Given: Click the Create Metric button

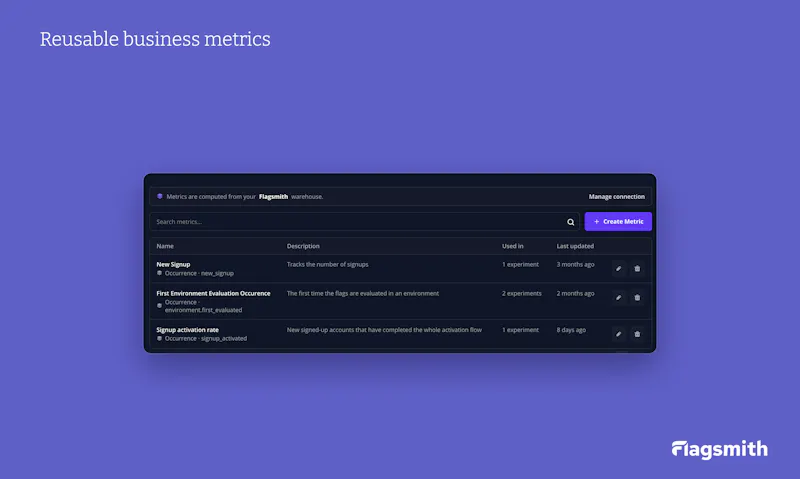Looking at the screenshot, I should click(618, 221).
